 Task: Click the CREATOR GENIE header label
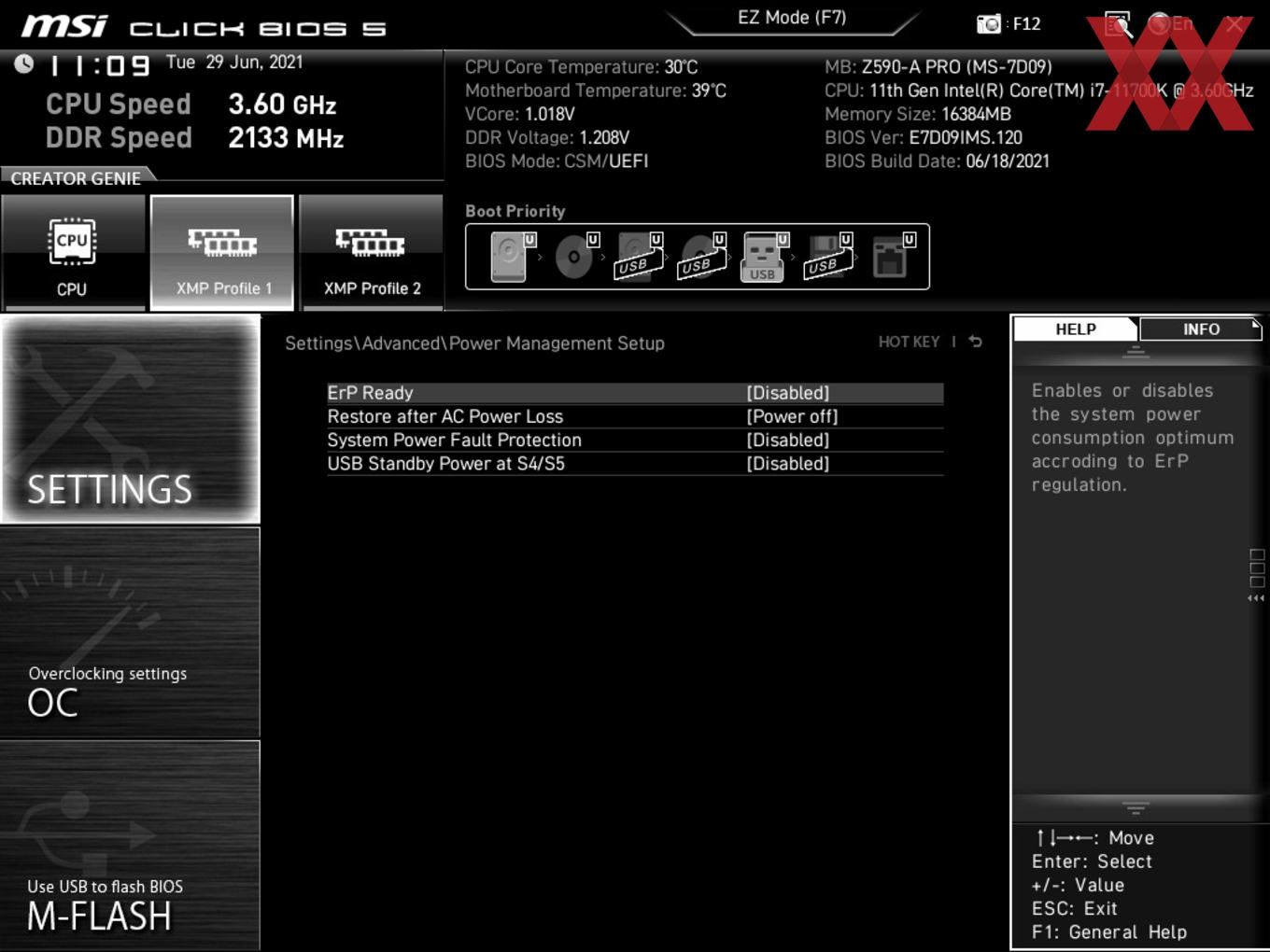tap(76, 177)
